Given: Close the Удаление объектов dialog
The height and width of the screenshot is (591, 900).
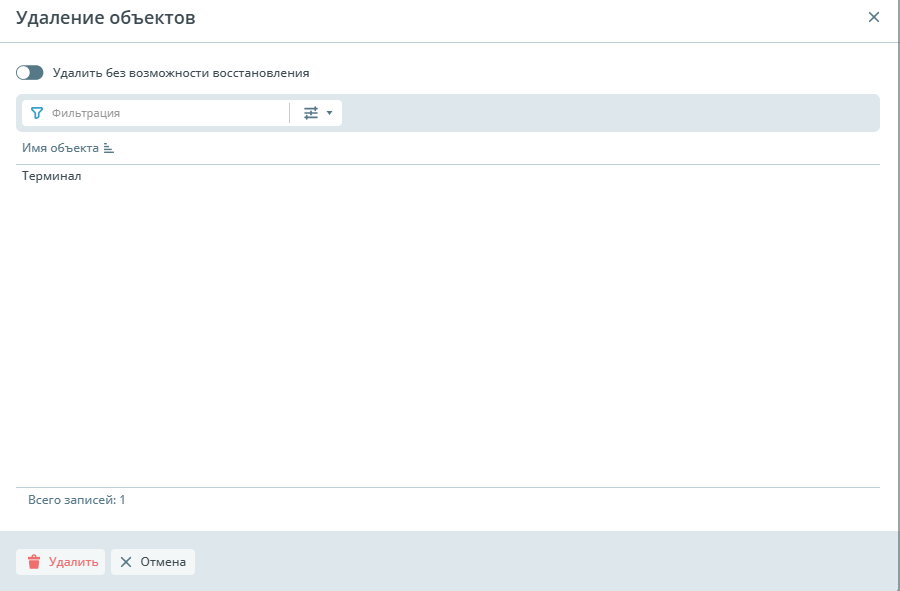Looking at the screenshot, I should click(873, 17).
